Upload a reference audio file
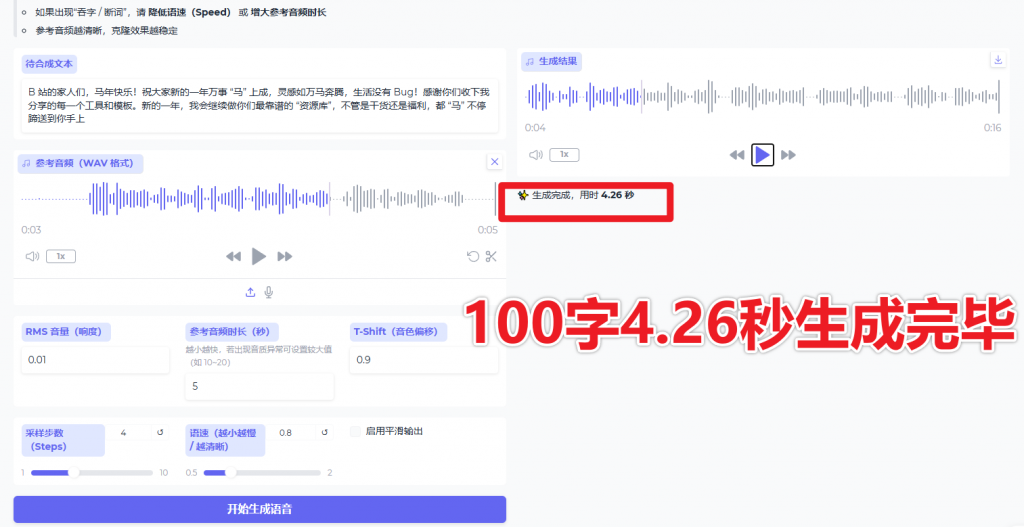 point(250,292)
